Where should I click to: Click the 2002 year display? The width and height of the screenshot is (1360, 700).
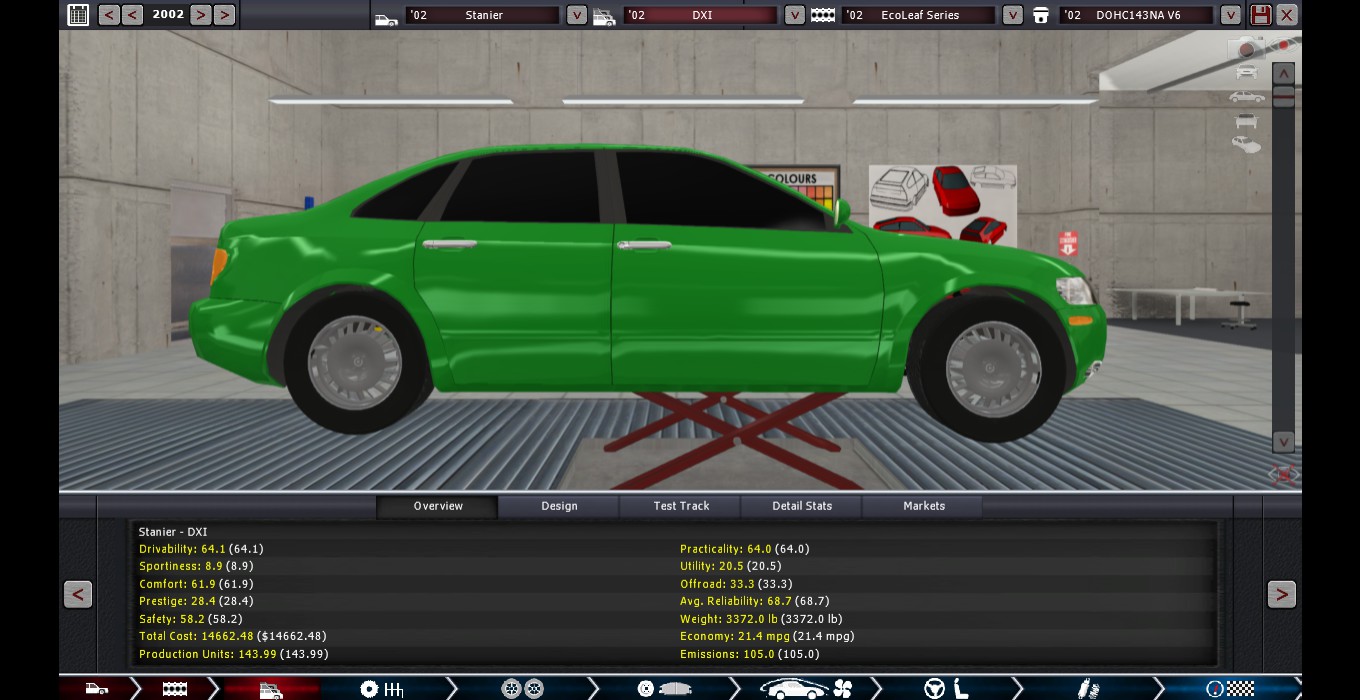tap(168, 15)
